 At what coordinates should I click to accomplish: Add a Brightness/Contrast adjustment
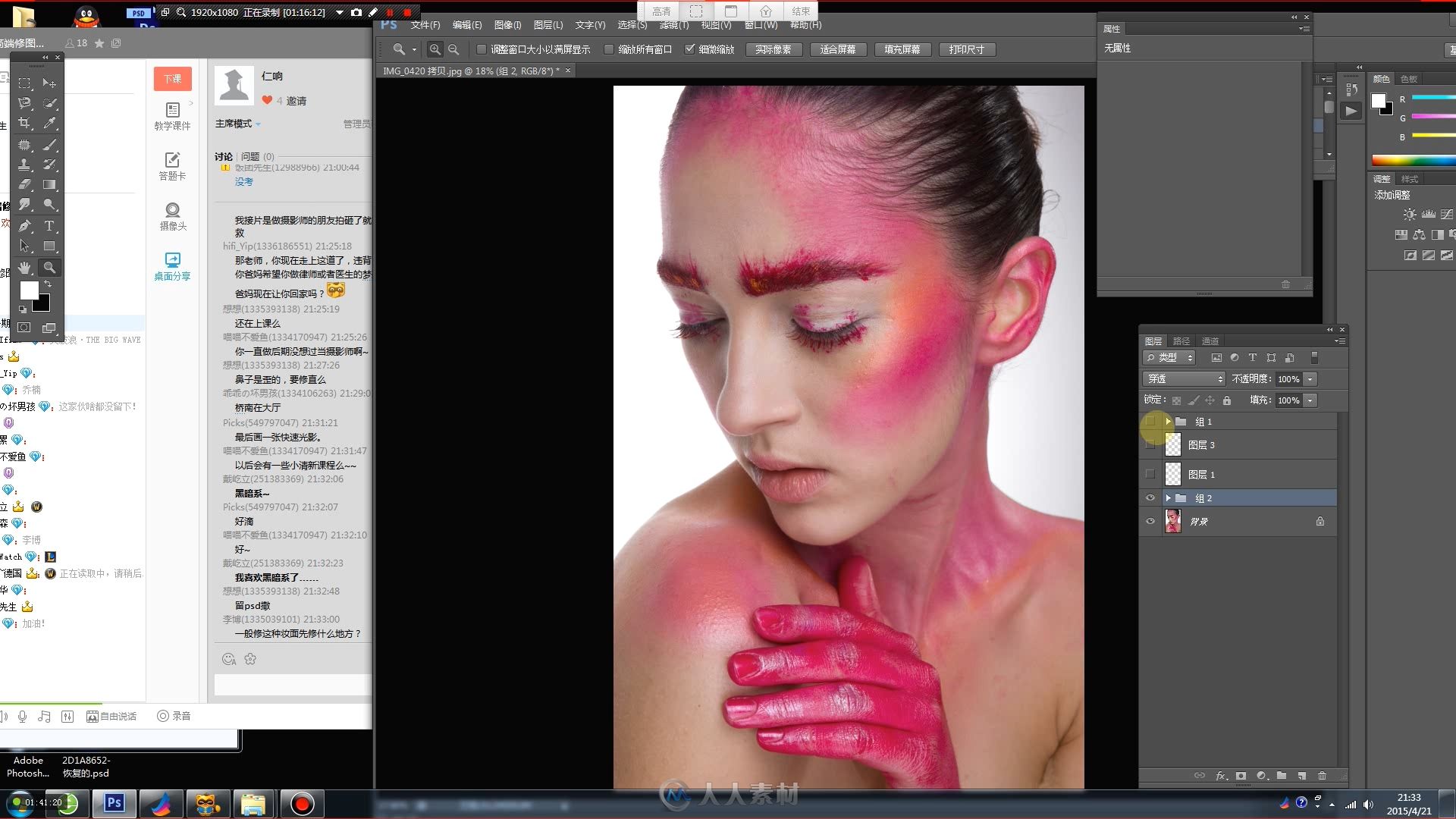tap(1409, 215)
